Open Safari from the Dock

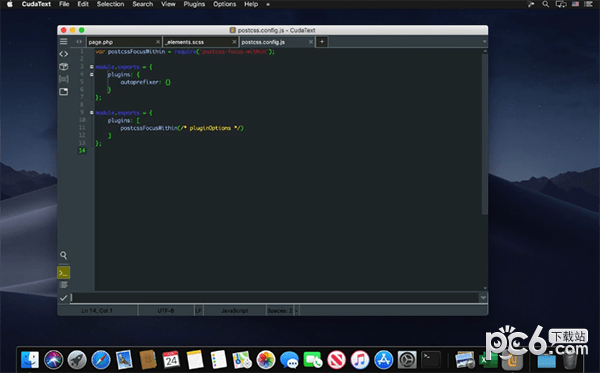coord(101,360)
